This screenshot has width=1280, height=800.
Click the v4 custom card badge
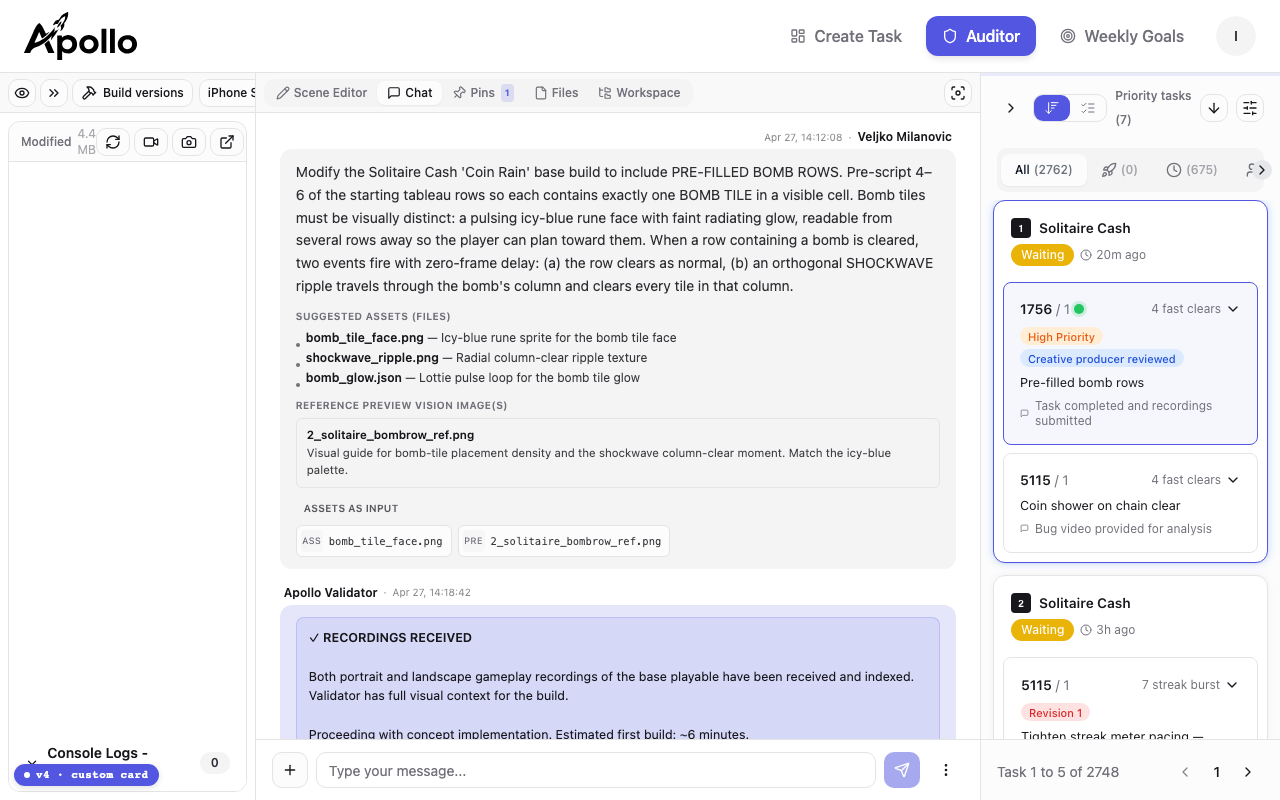86,775
